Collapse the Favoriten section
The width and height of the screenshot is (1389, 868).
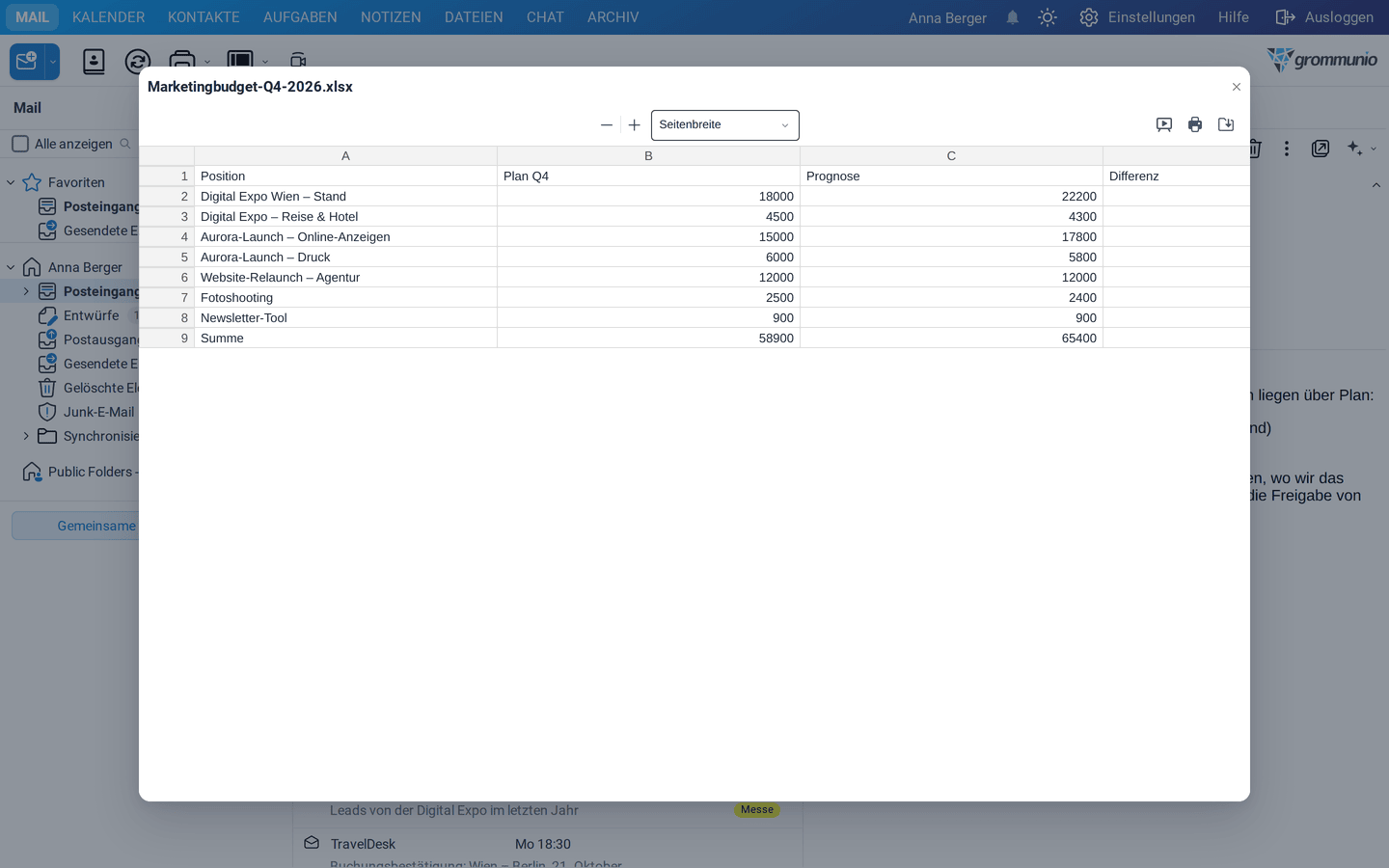[x=11, y=182]
